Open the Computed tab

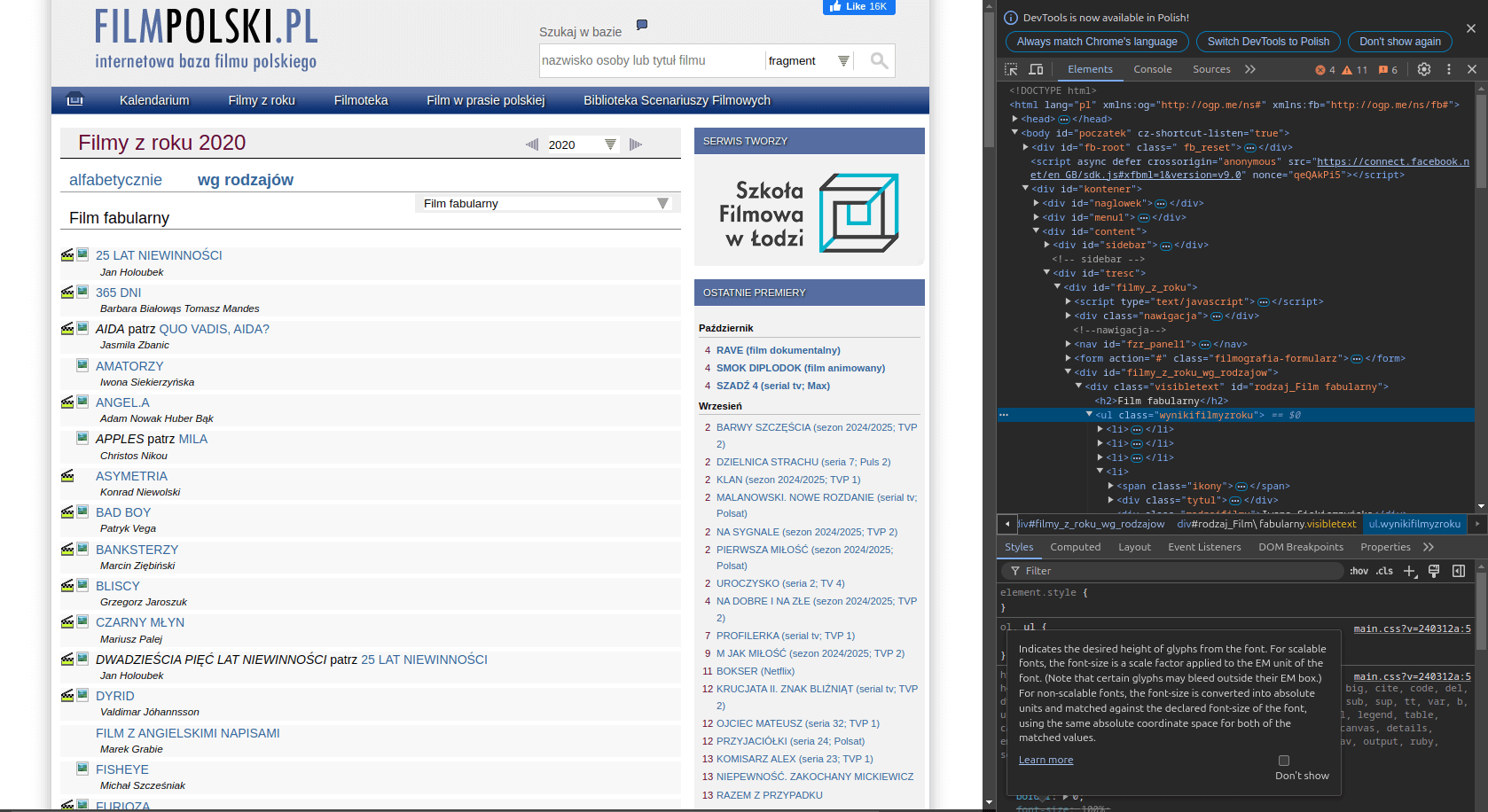pyautogui.click(x=1076, y=547)
